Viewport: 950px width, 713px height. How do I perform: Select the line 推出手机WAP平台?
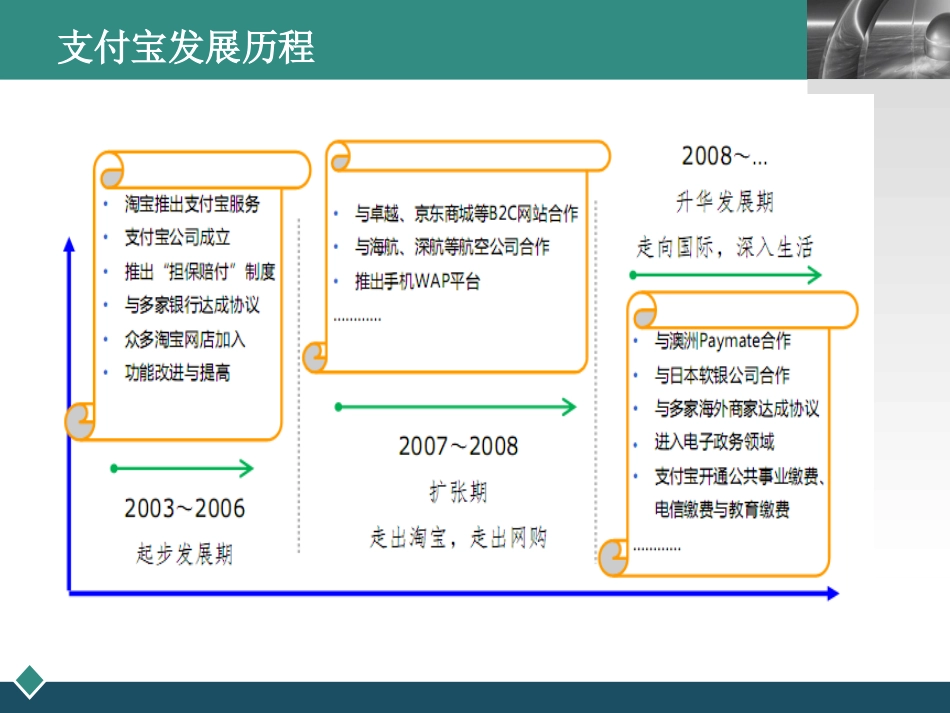[417, 281]
